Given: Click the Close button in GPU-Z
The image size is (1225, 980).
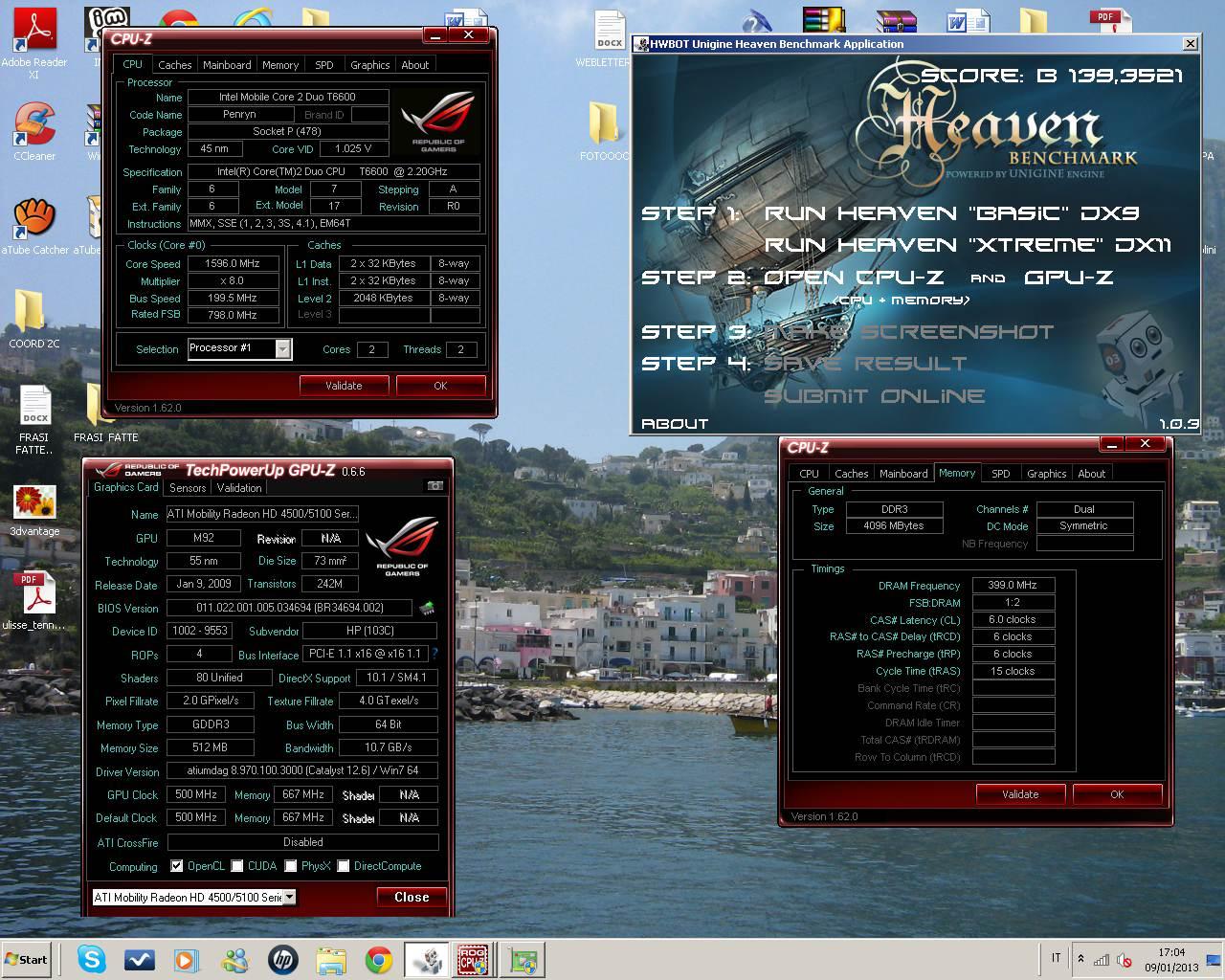Looking at the screenshot, I should [x=412, y=897].
